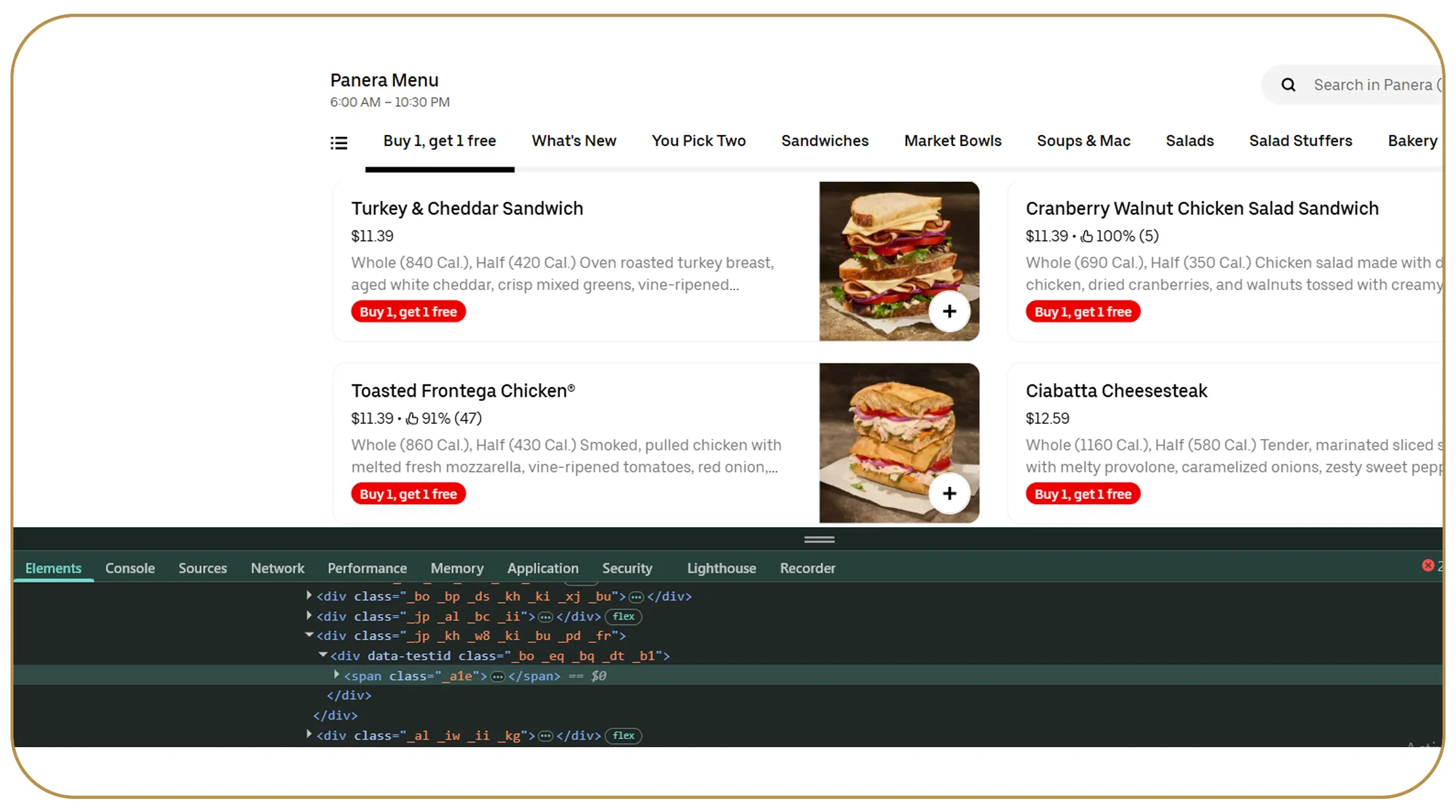
Task: Open the Toasted Frontega Chicken title
Action: click(463, 391)
